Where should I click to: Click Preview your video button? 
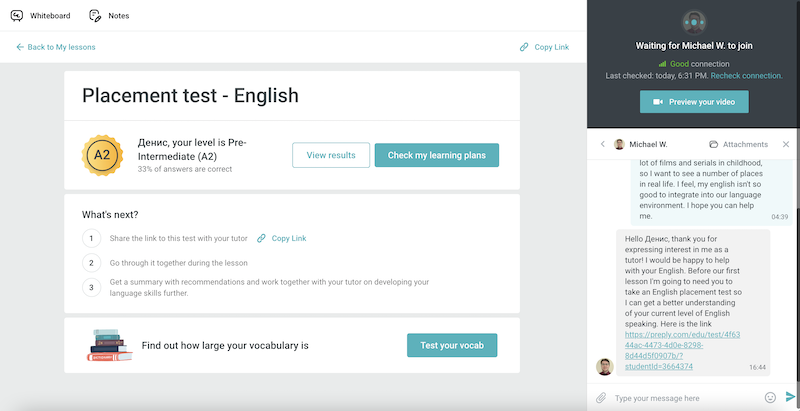(x=694, y=102)
